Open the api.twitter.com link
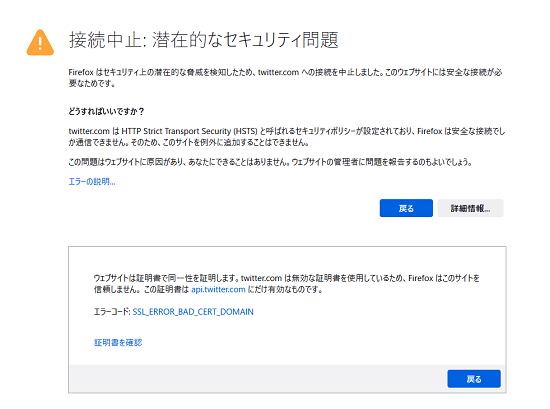This screenshot has width=550, height=409. 218,289
